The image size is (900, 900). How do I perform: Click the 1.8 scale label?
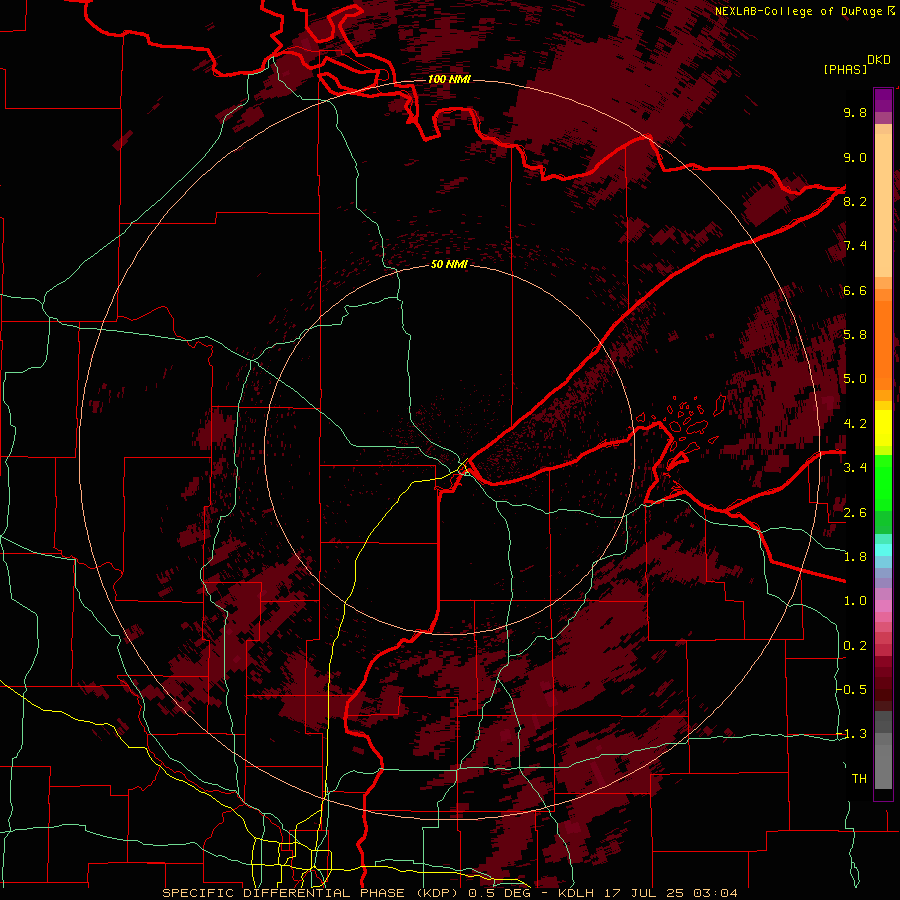(x=855, y=557)
